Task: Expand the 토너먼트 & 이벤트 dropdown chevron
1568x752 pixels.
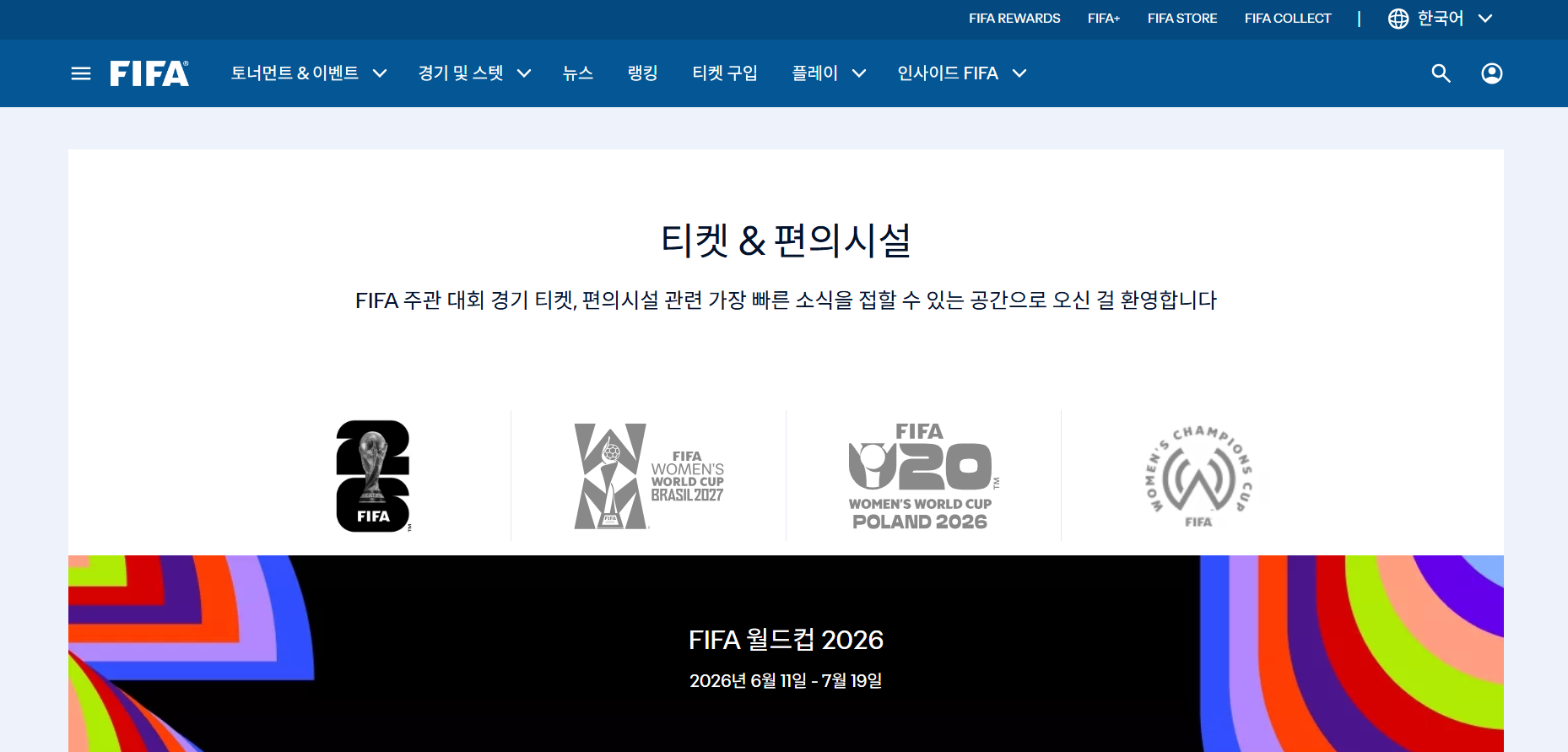Action: click(x=380, y=73)
